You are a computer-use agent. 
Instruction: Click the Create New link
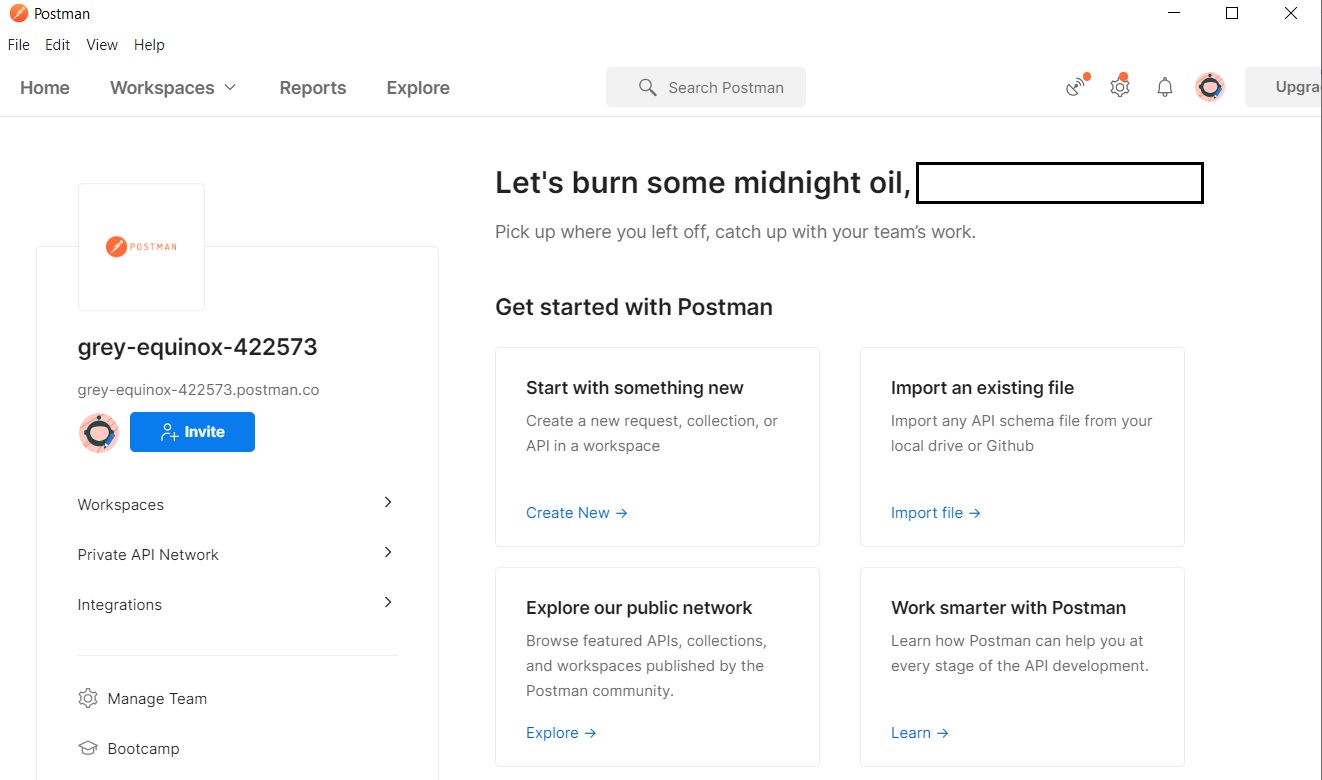577,513
